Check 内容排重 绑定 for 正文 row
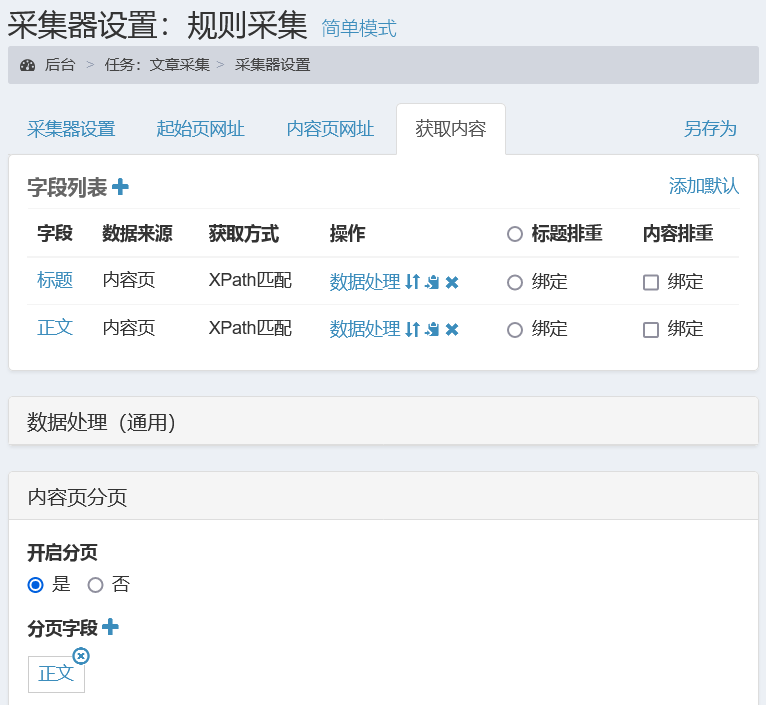Screen dimensions: 766x705 [651, 330]
